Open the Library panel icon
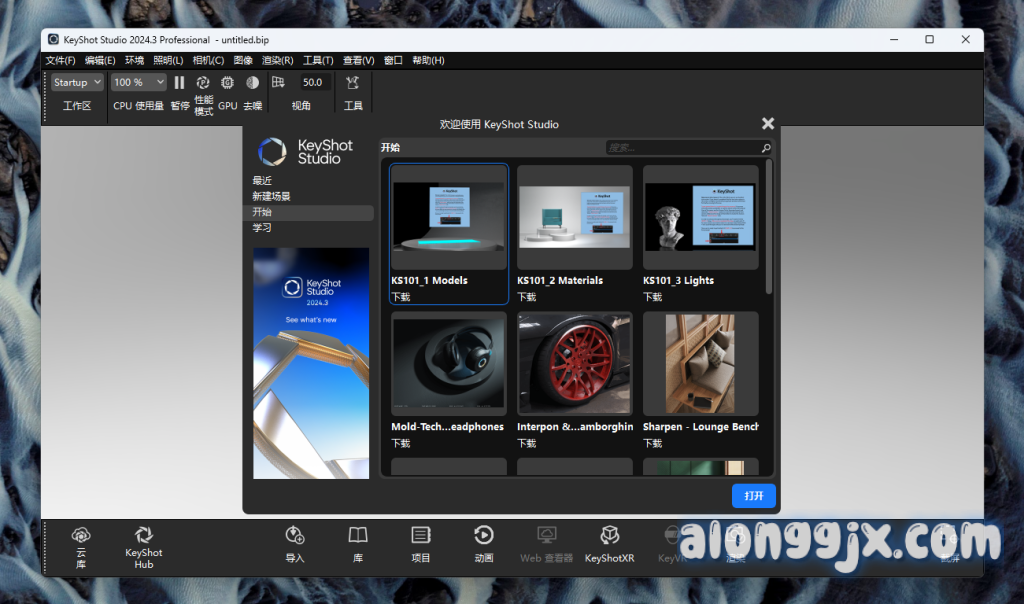This screenshot has height=604, width=1024. pos(358,537)
